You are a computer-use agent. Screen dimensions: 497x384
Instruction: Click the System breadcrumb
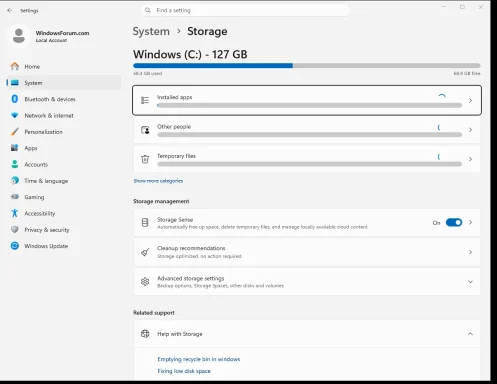151,31
